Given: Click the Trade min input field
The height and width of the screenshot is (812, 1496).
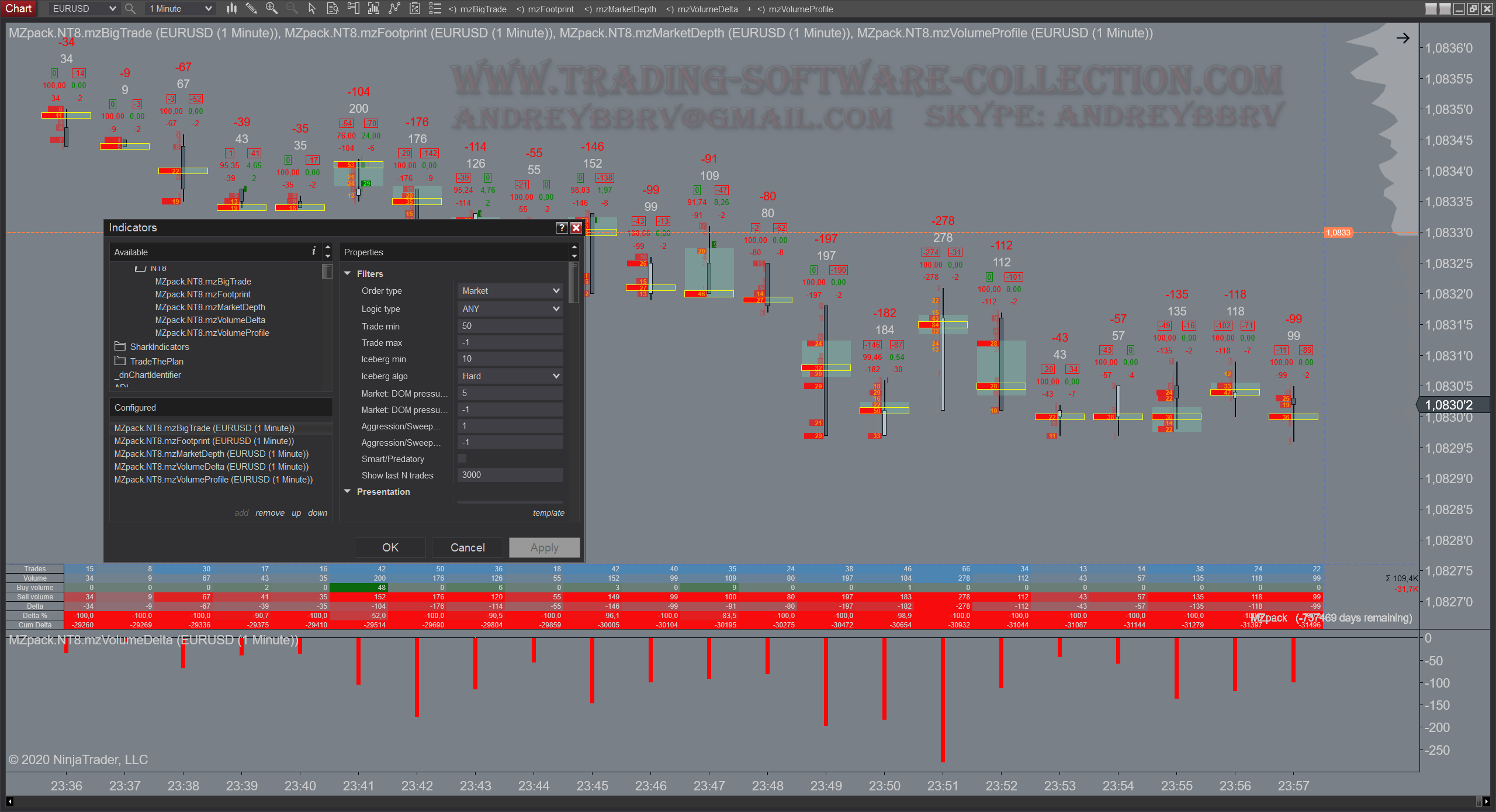Looking at the screenshot, I should click(x=510, y=326).
